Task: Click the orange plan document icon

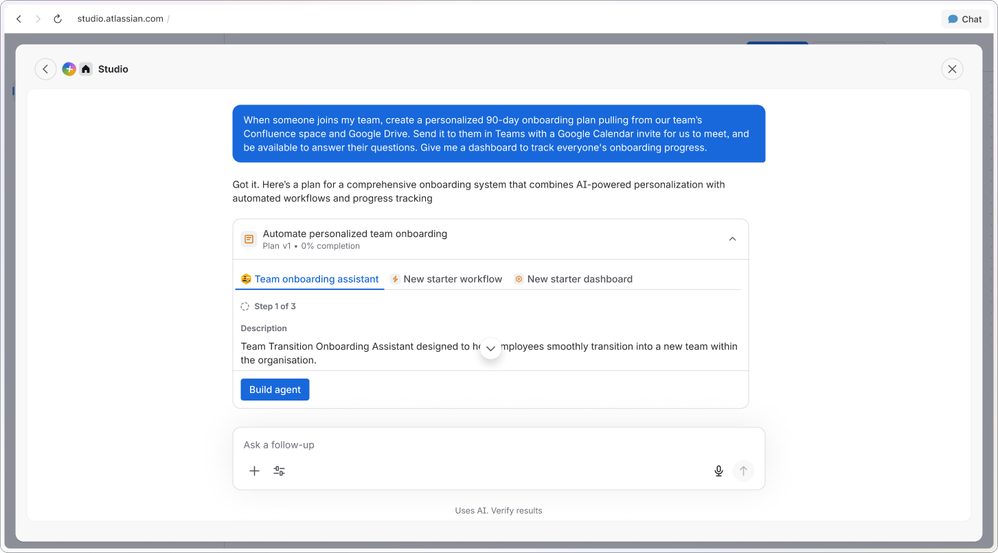Action: (249, 239)
